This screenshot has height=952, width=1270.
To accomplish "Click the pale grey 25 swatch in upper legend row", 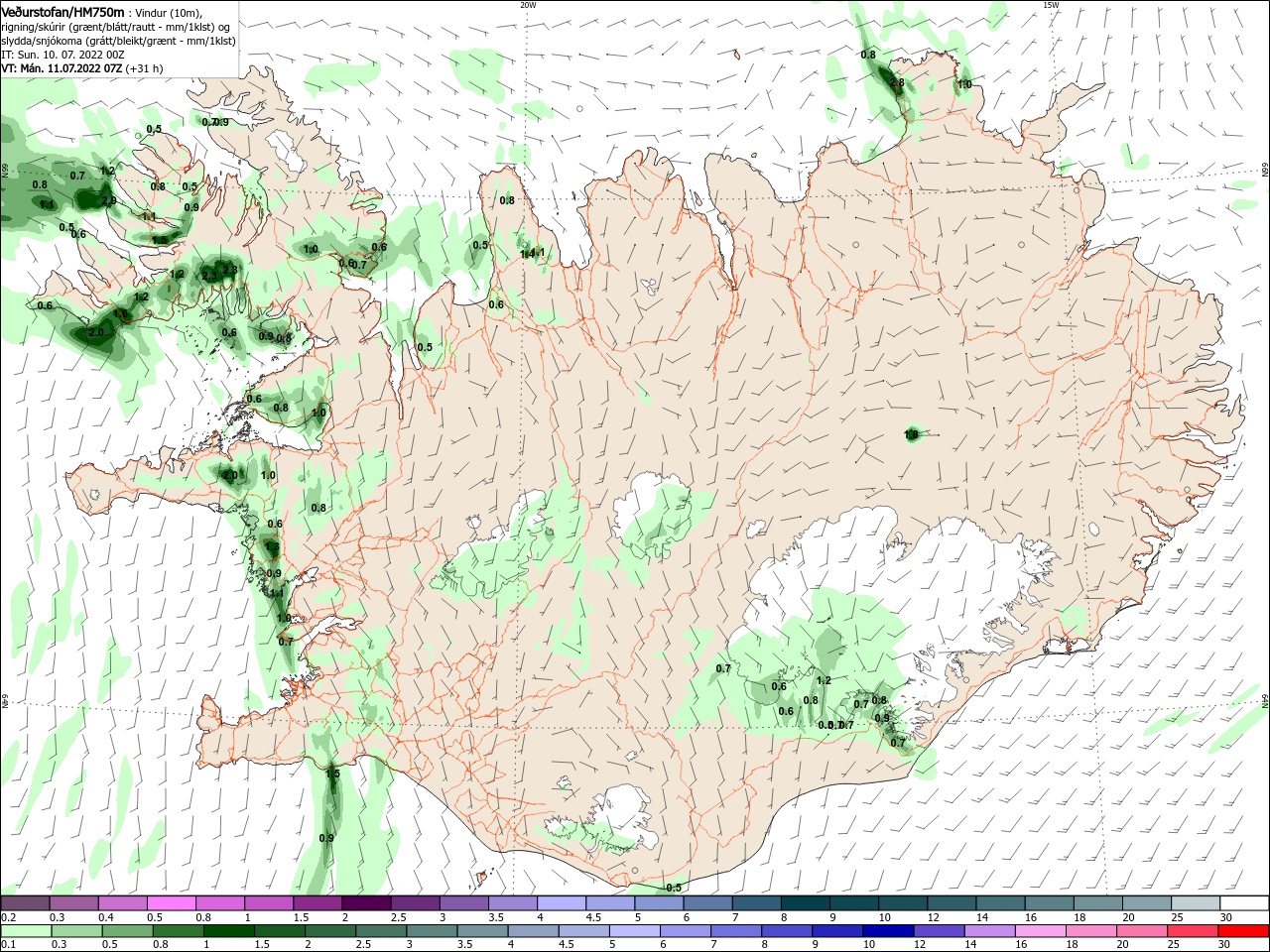I will [x=1195, y=903].
